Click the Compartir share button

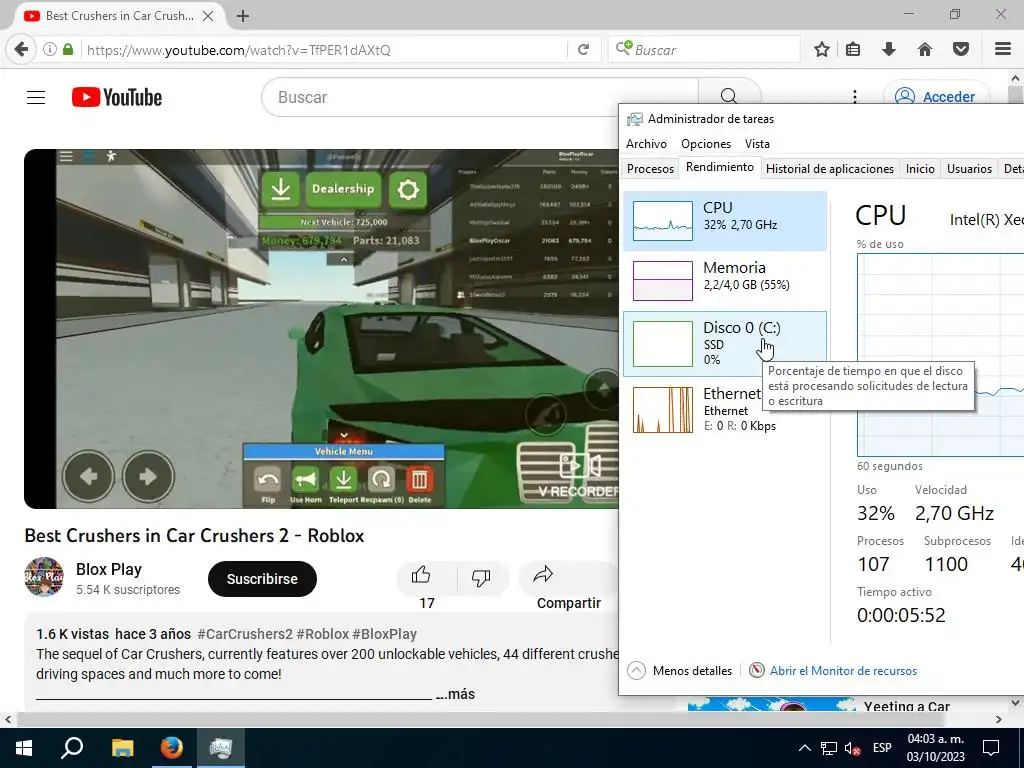568,587
